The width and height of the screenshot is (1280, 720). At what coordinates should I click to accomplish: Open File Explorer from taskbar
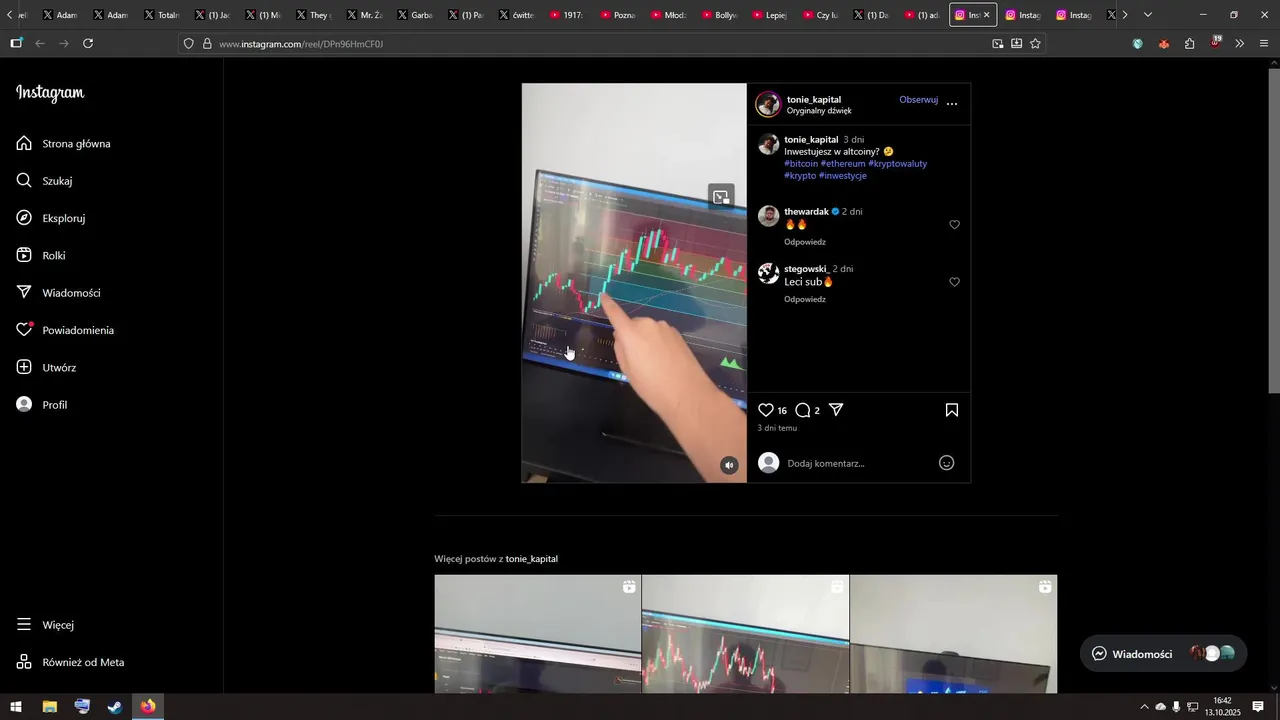pos(49,707)
